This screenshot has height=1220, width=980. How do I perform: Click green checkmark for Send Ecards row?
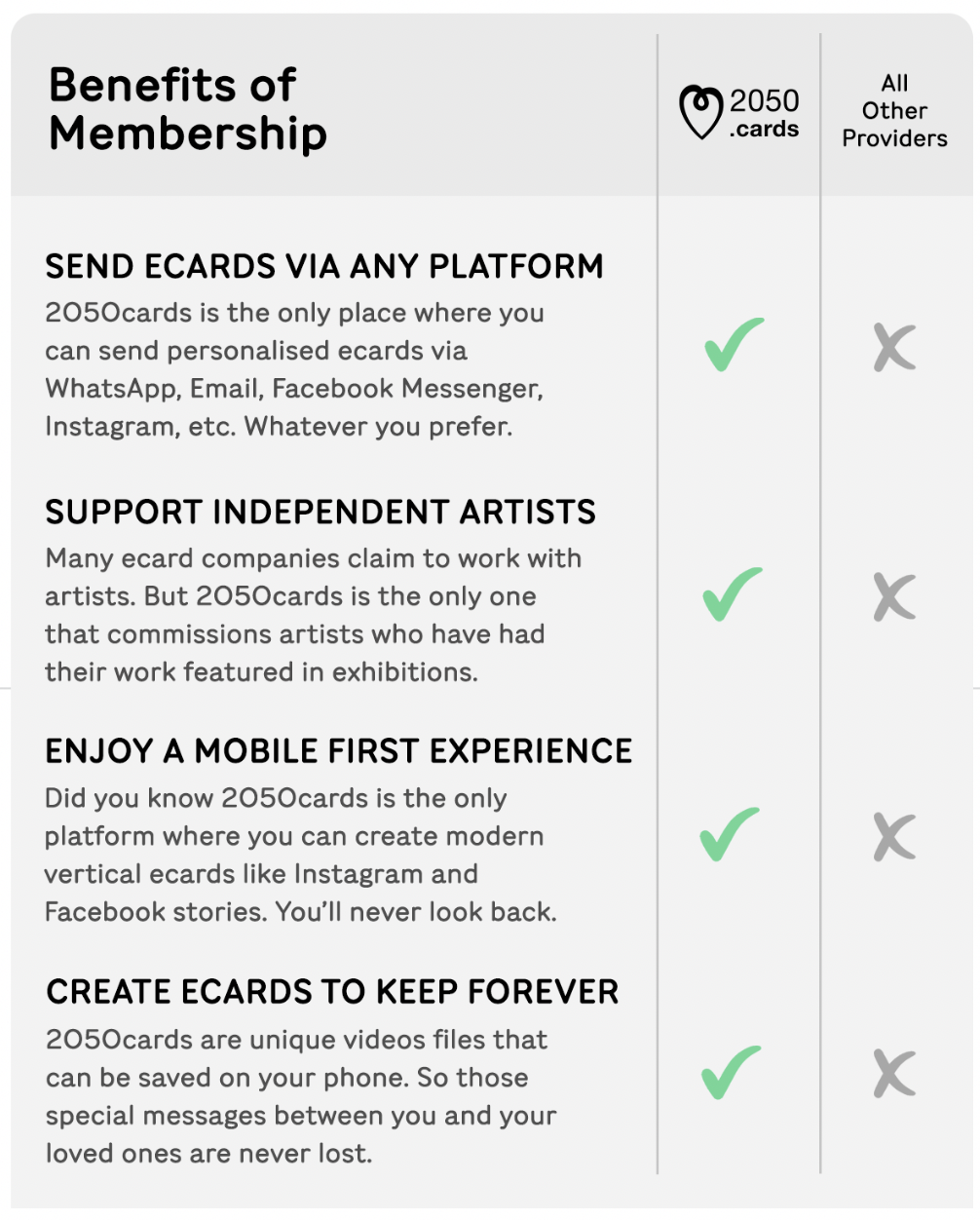point(734,344)
